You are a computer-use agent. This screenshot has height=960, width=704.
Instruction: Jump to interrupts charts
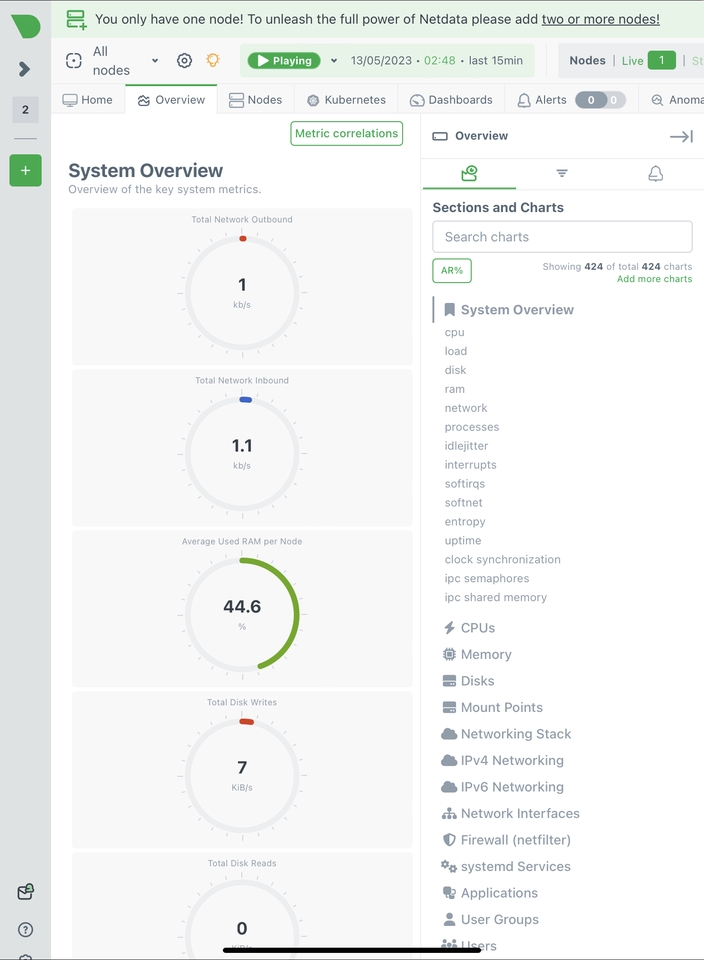pos(471,465)
